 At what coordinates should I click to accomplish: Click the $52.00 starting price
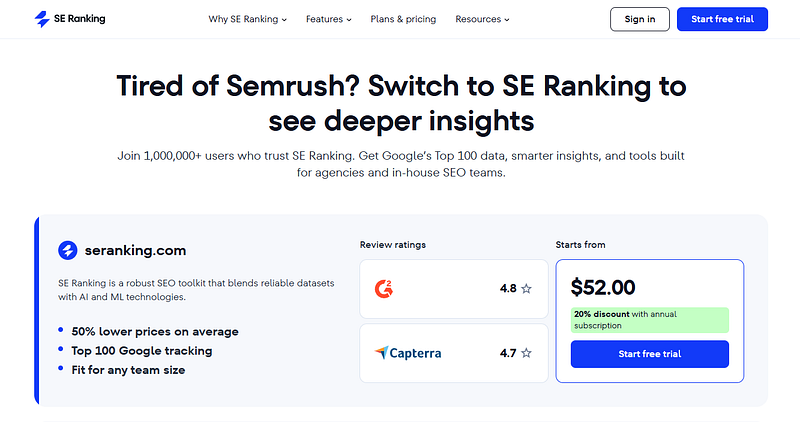603,288
